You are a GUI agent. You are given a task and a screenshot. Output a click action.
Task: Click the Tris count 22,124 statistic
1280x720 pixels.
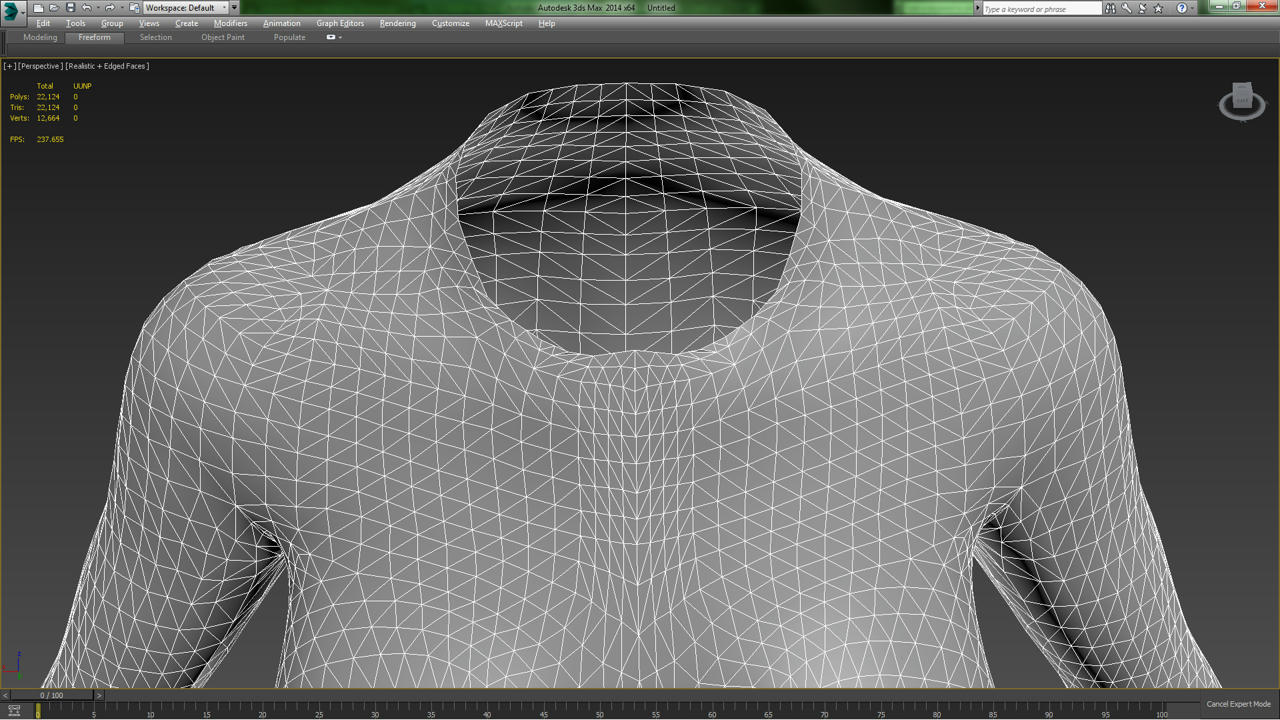48,107
